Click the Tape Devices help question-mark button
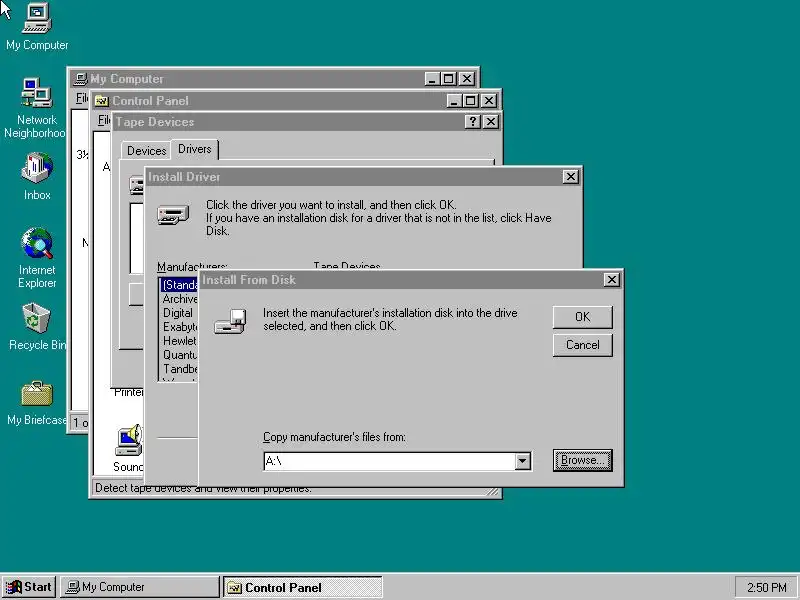800x600 pixels. [x=472, y=121]
